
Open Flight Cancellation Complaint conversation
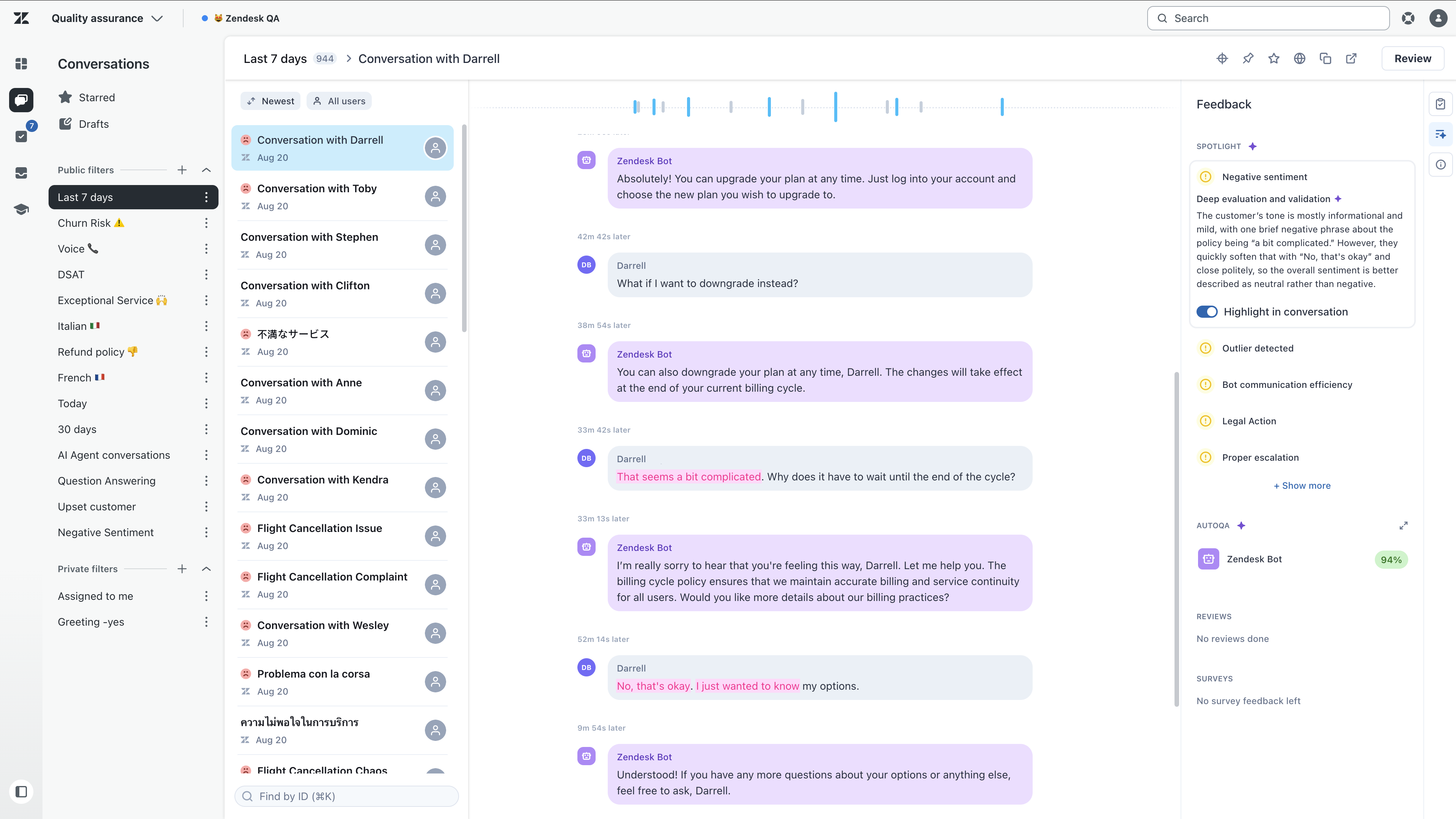coord(343,585)
